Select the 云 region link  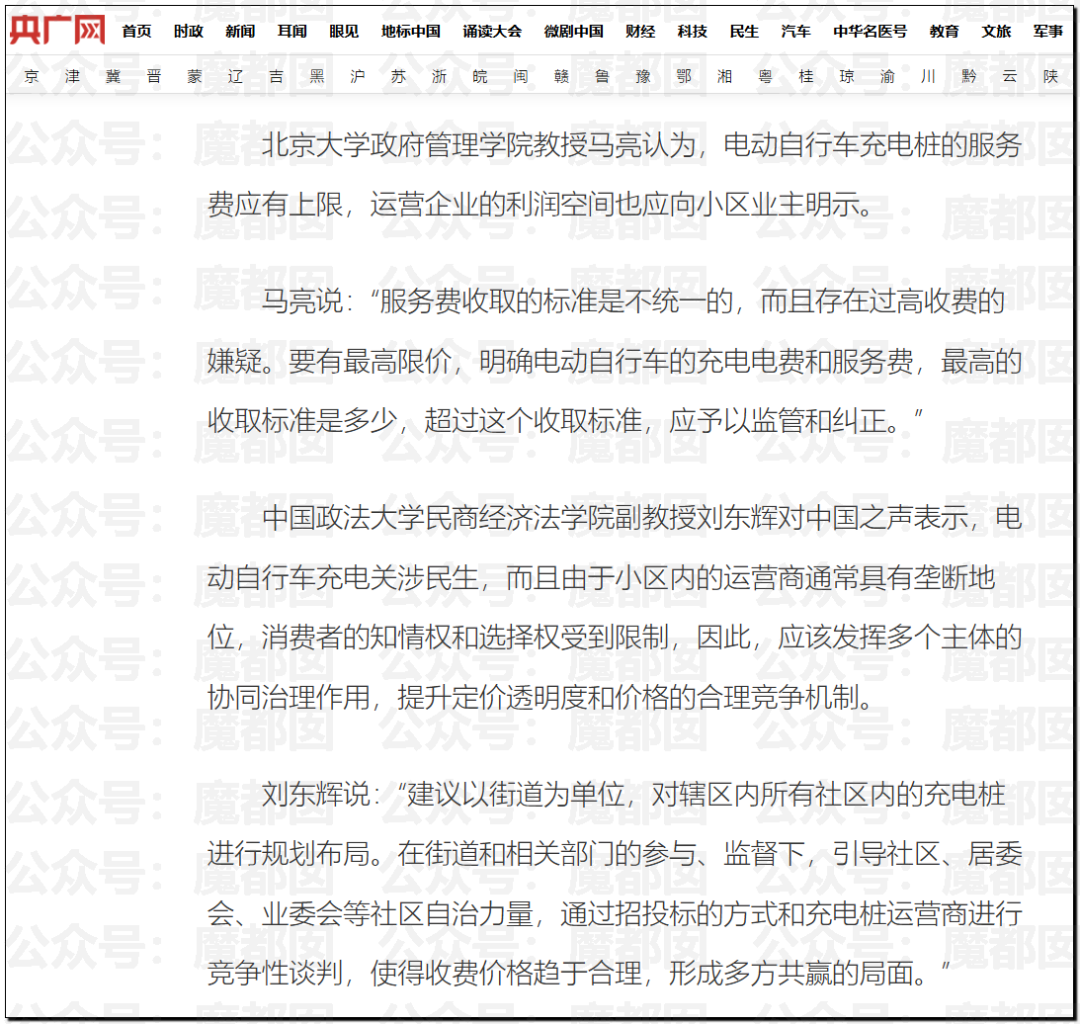(x=1010, y=76)
